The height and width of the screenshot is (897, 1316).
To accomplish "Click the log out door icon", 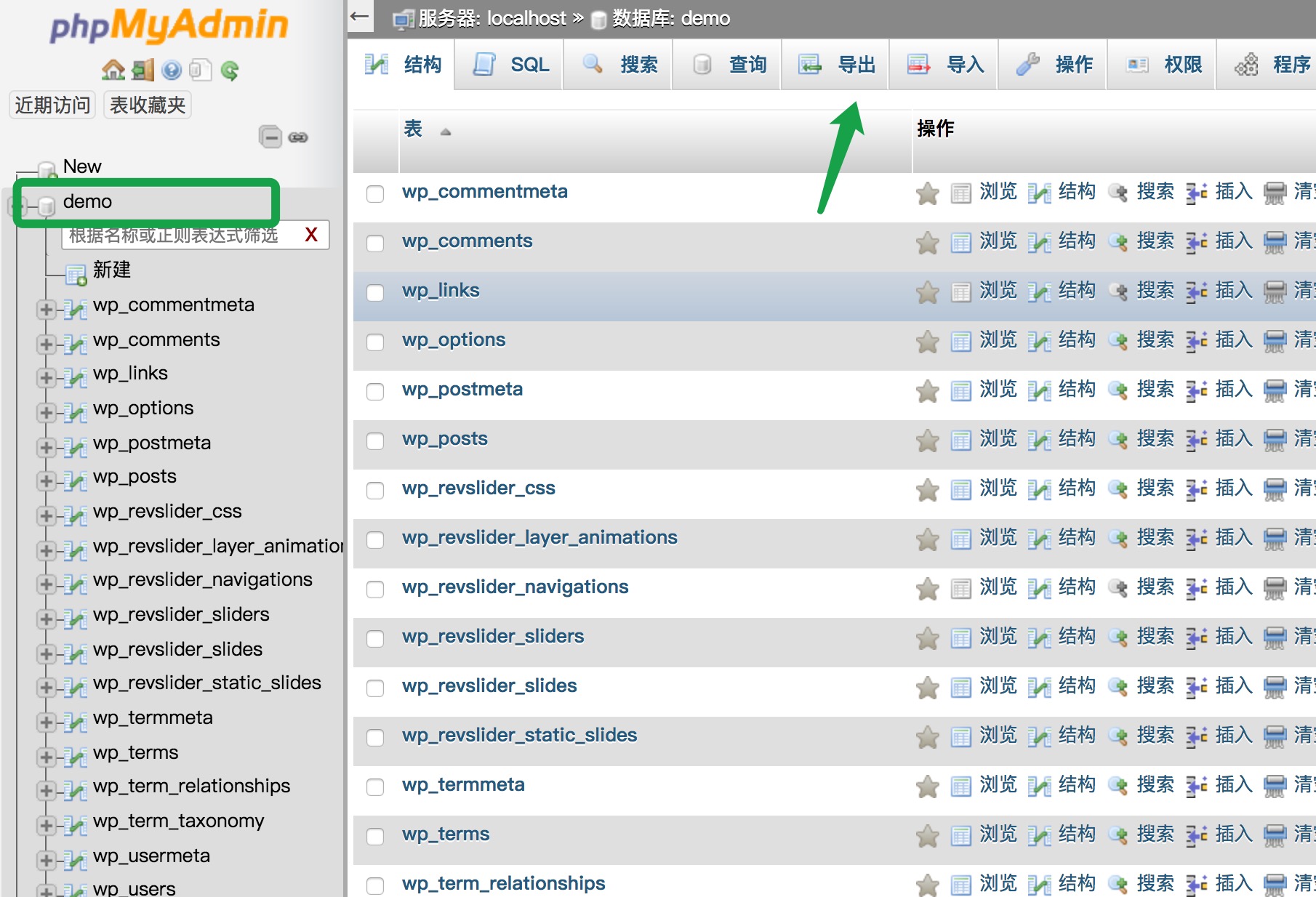I will tap(143, 70).
